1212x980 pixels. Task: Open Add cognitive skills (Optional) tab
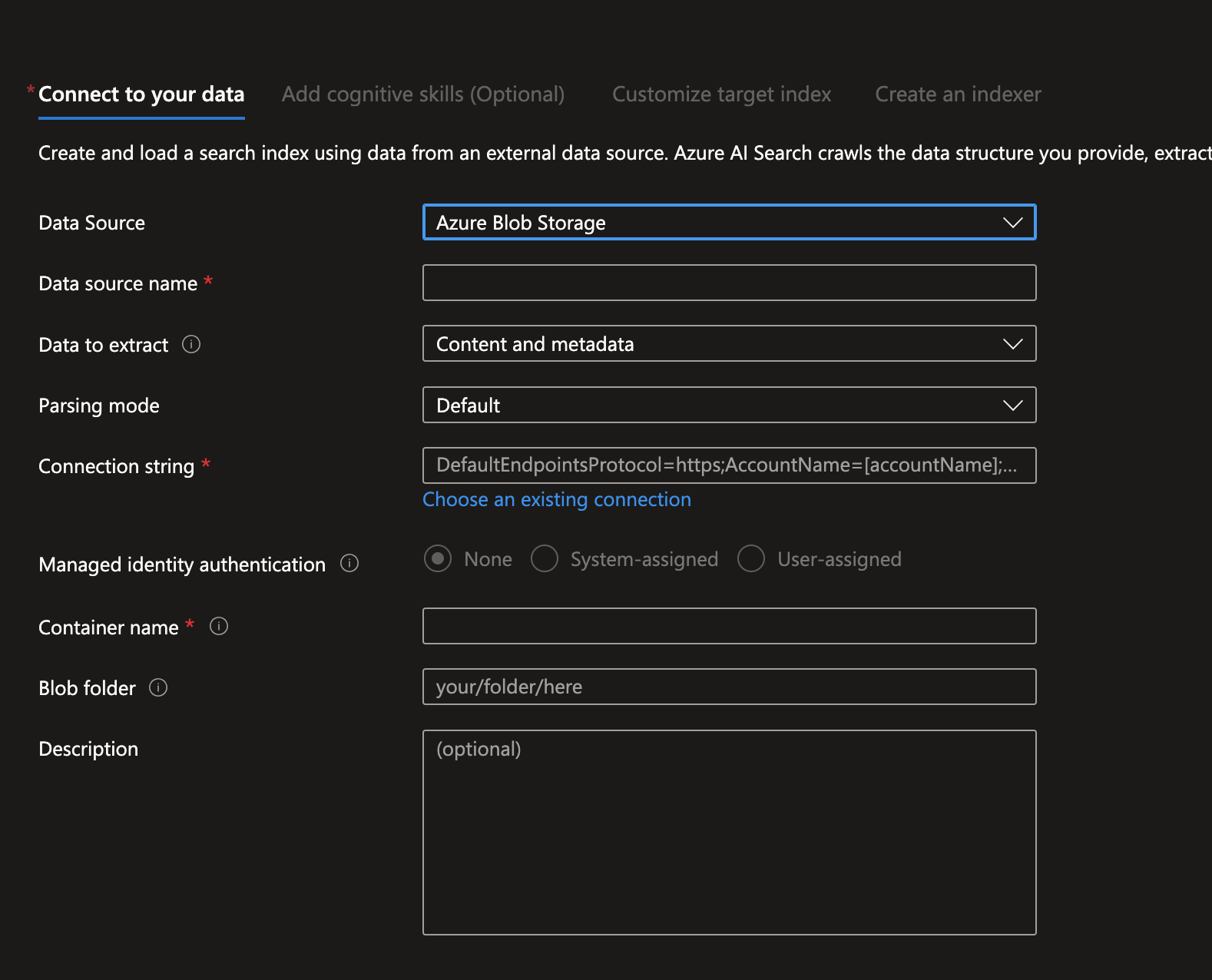pyautogui.click(x=423, y=94)
